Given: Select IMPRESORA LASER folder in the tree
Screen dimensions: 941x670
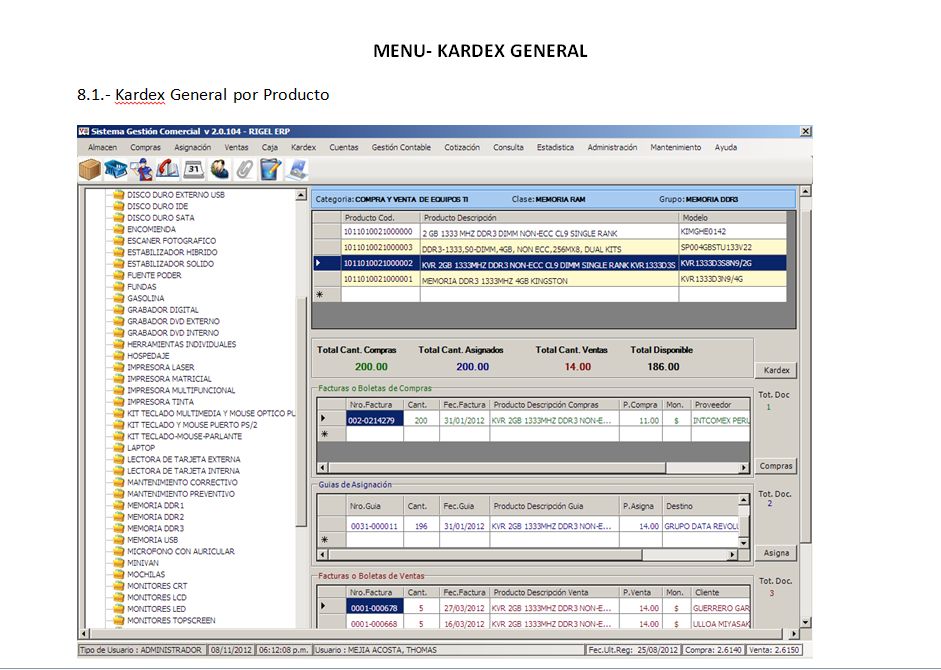Looking at the screenshot, I should coord(160,367).
